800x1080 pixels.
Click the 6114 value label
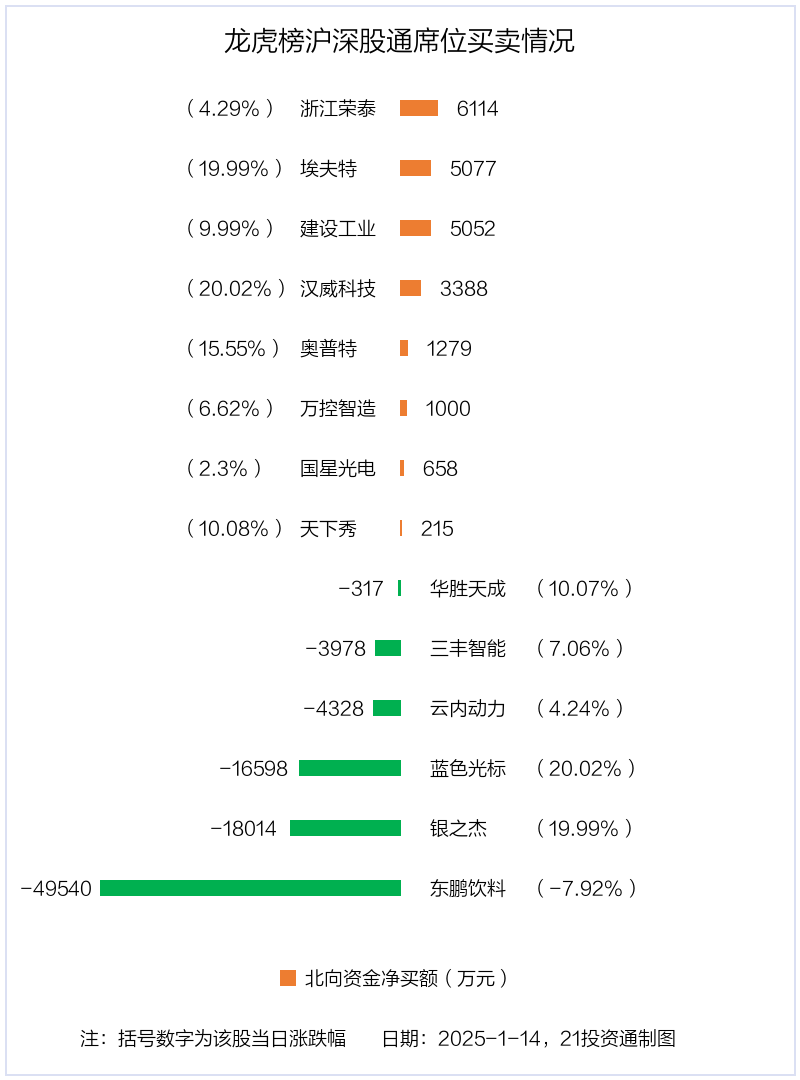click(478, 109)
